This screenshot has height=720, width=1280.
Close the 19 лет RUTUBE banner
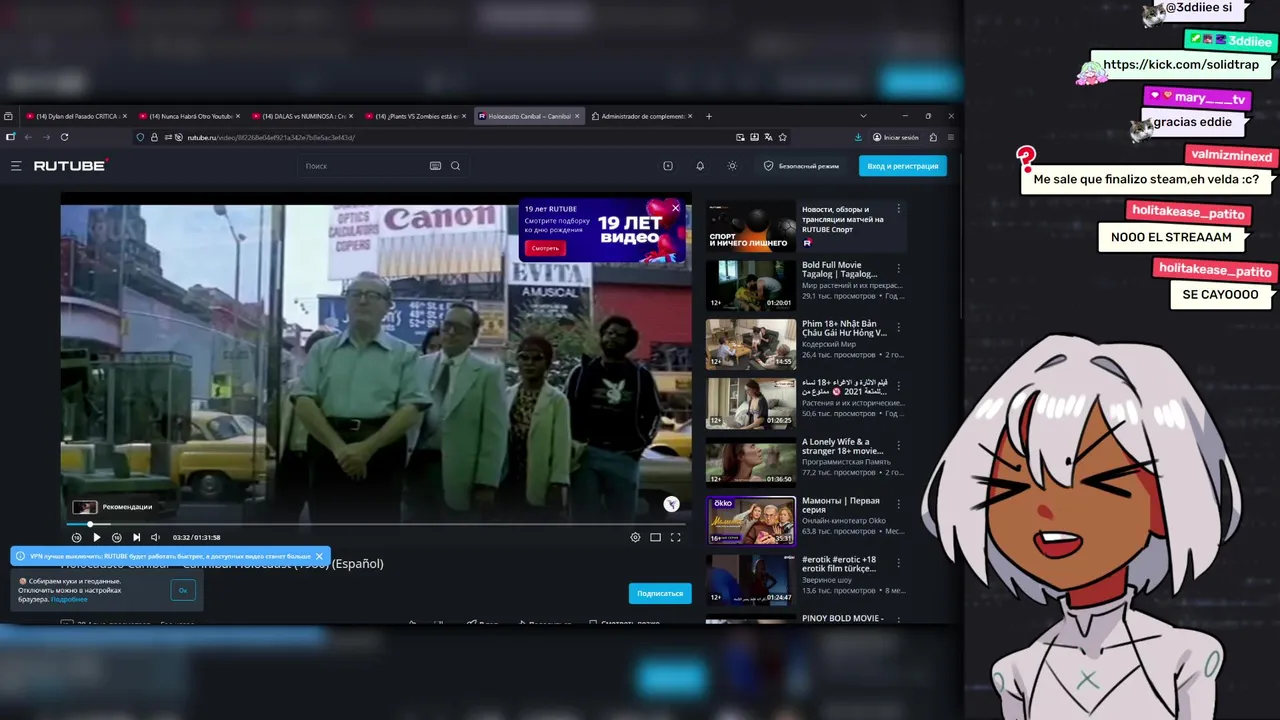676,208
